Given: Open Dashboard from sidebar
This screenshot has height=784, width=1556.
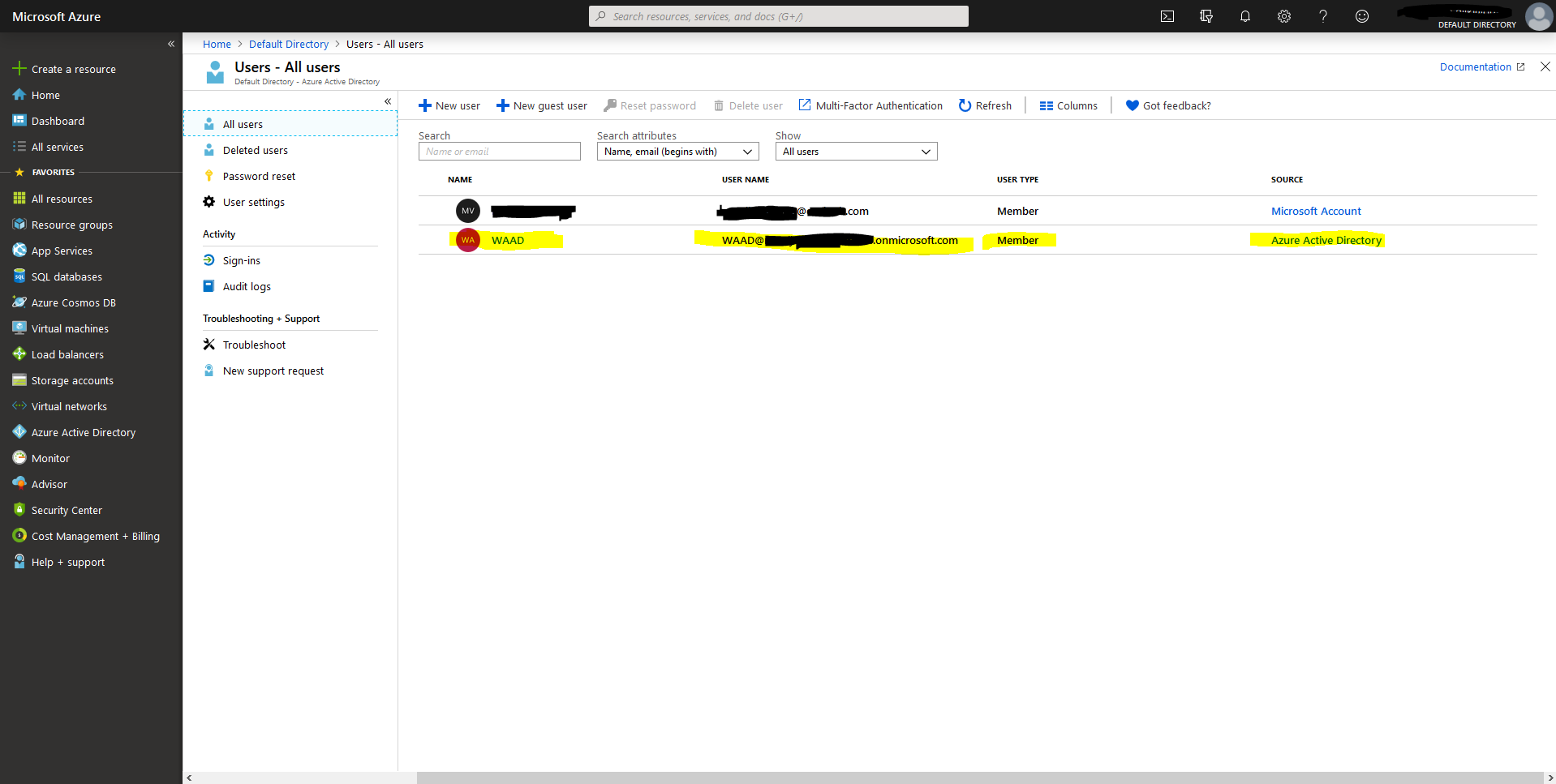Looking at the screenshot, I should (x=49, y=121).
